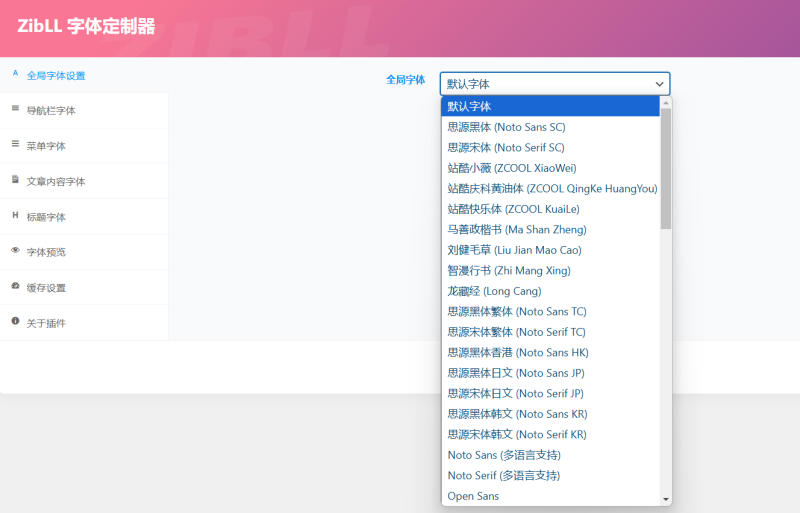Click the eye icon beside 字体预览
This screenshot has width=800, height=513.
[15, 251]
